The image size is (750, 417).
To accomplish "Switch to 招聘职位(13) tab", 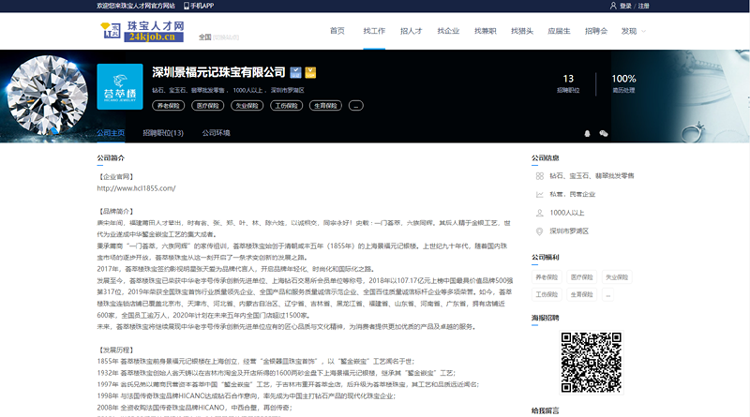I will point(163,133).
